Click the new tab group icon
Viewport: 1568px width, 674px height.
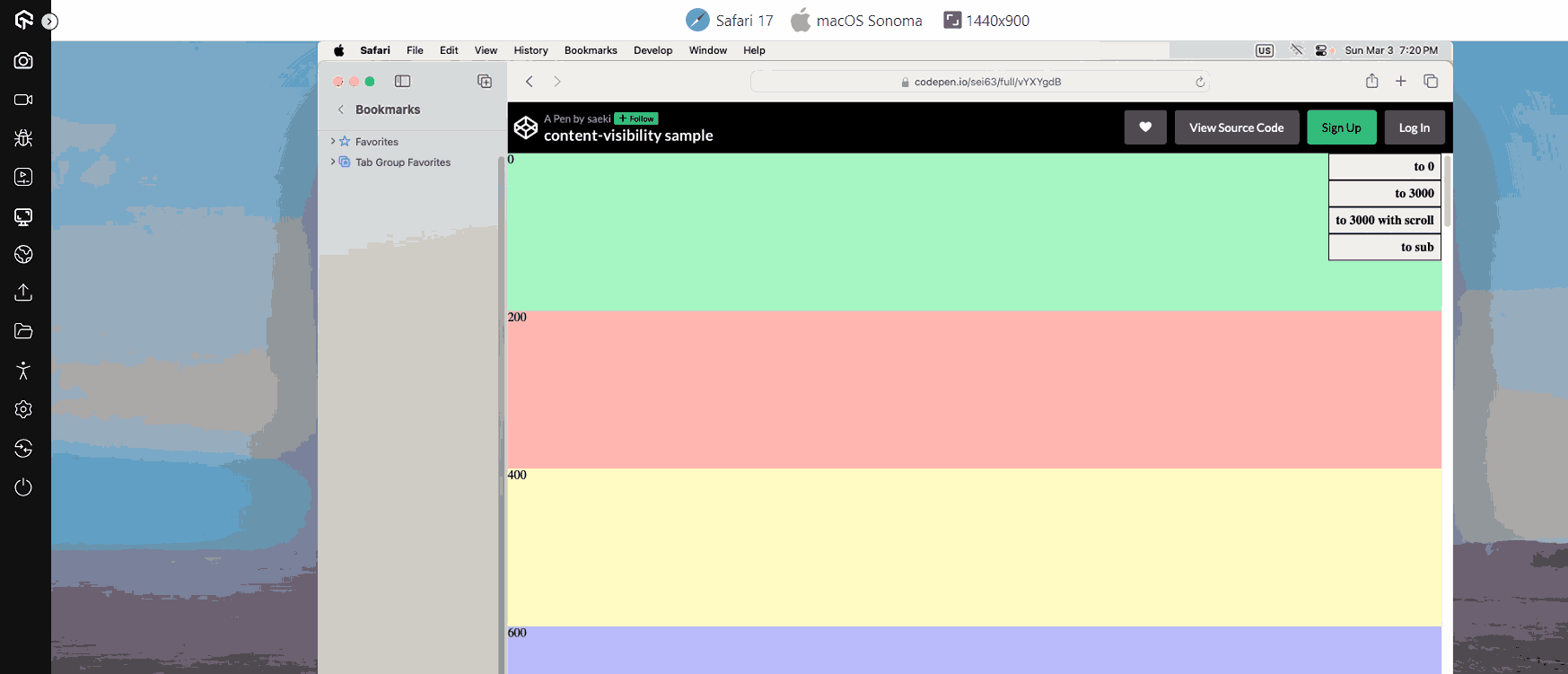(x=485, y=82)
